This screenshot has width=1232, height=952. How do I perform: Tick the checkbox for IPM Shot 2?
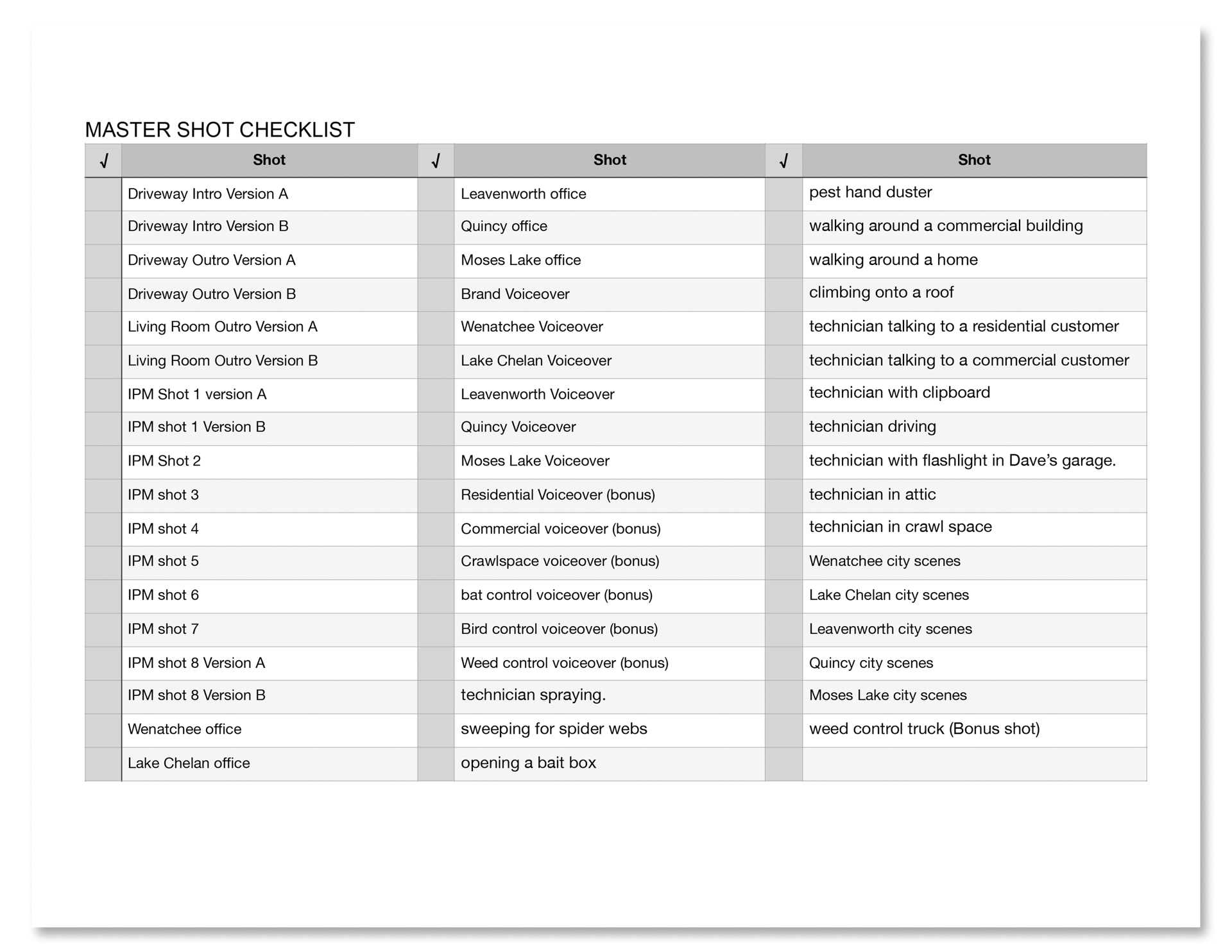(x=103, y=462)
